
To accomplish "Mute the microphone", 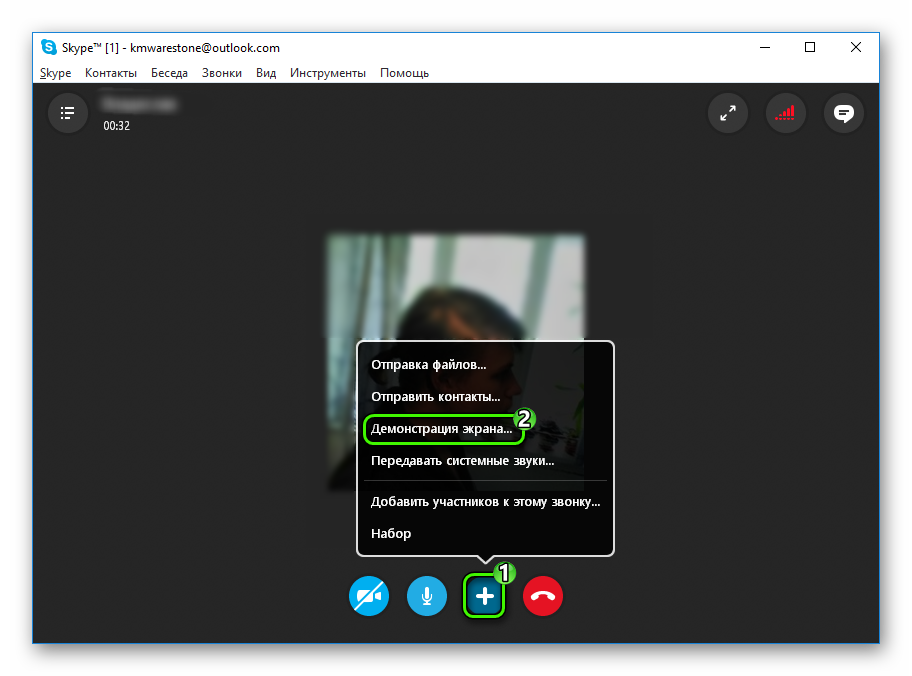I will click(x=427, y=596).
